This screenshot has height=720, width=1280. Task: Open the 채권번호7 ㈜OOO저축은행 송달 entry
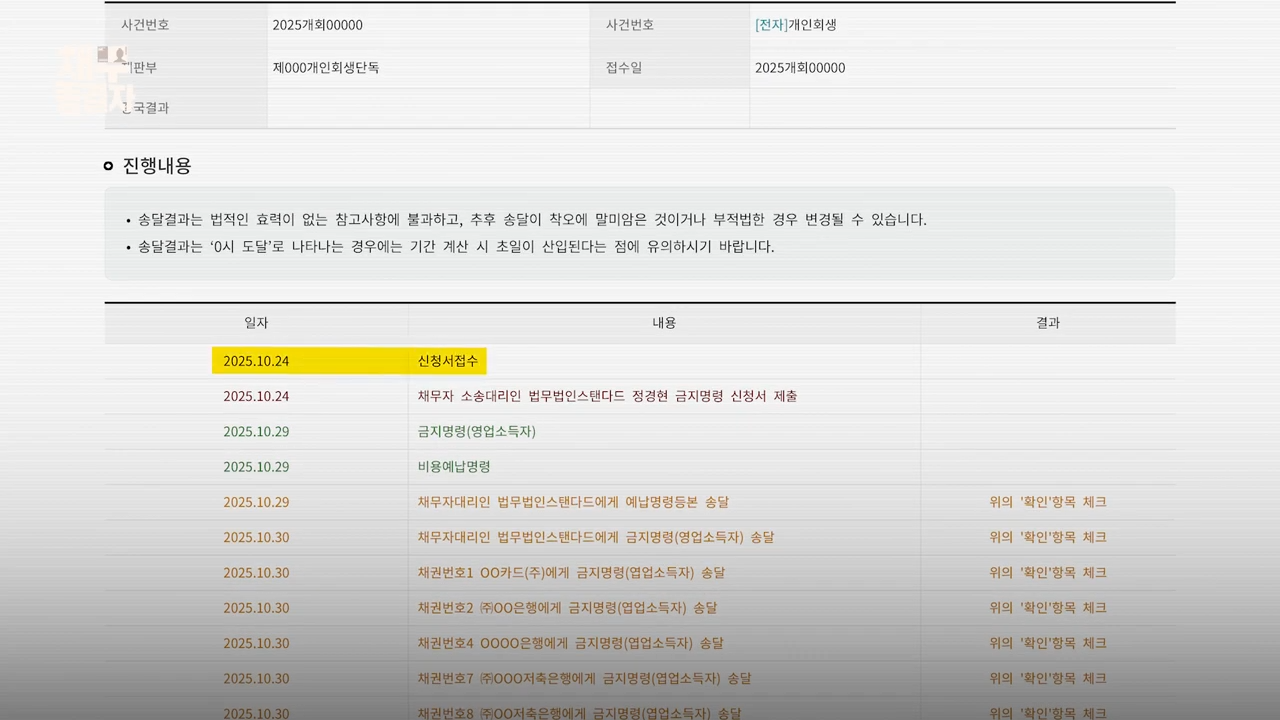coord(584,678)
